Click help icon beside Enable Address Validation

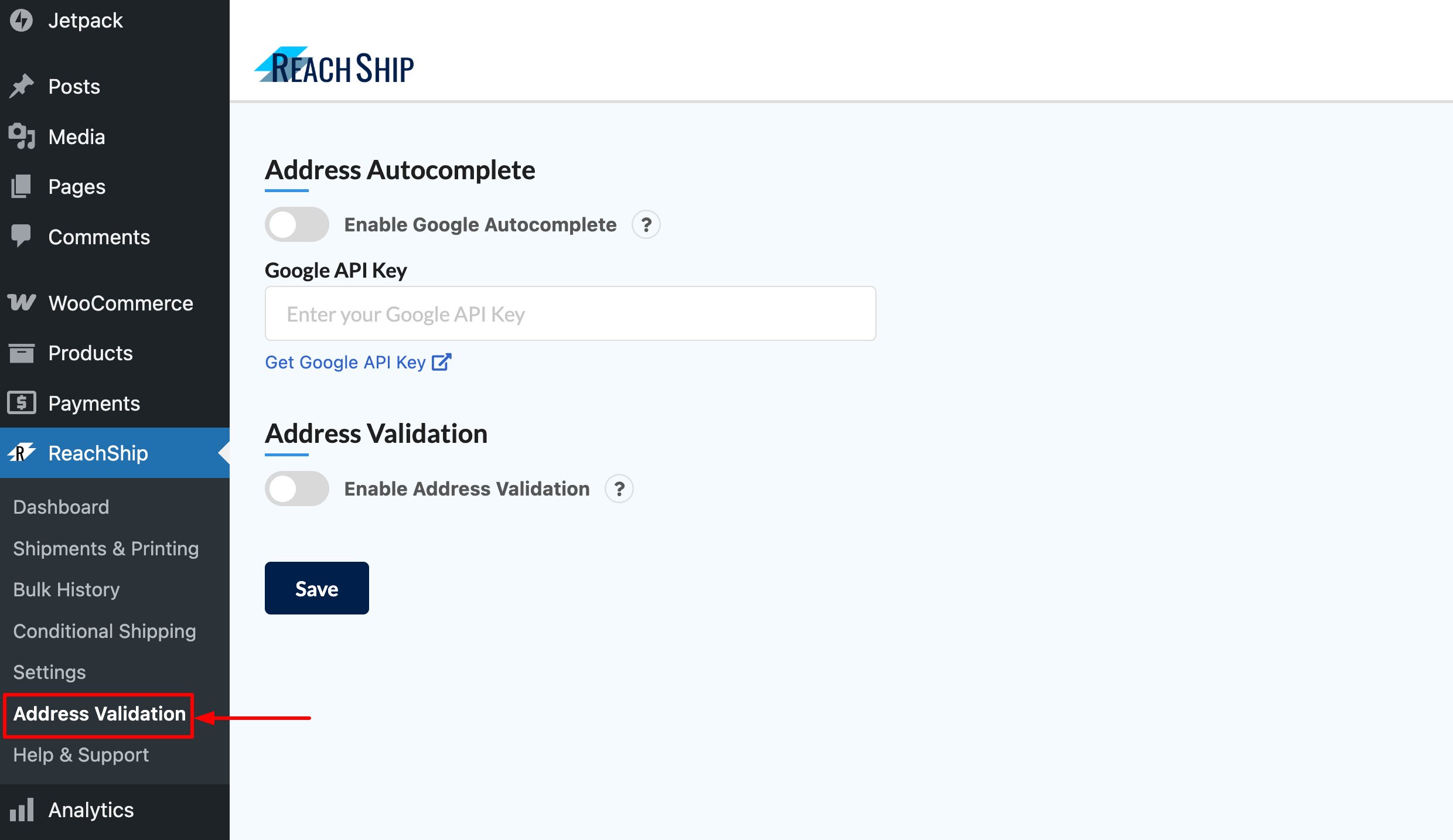tap(619, 489)
